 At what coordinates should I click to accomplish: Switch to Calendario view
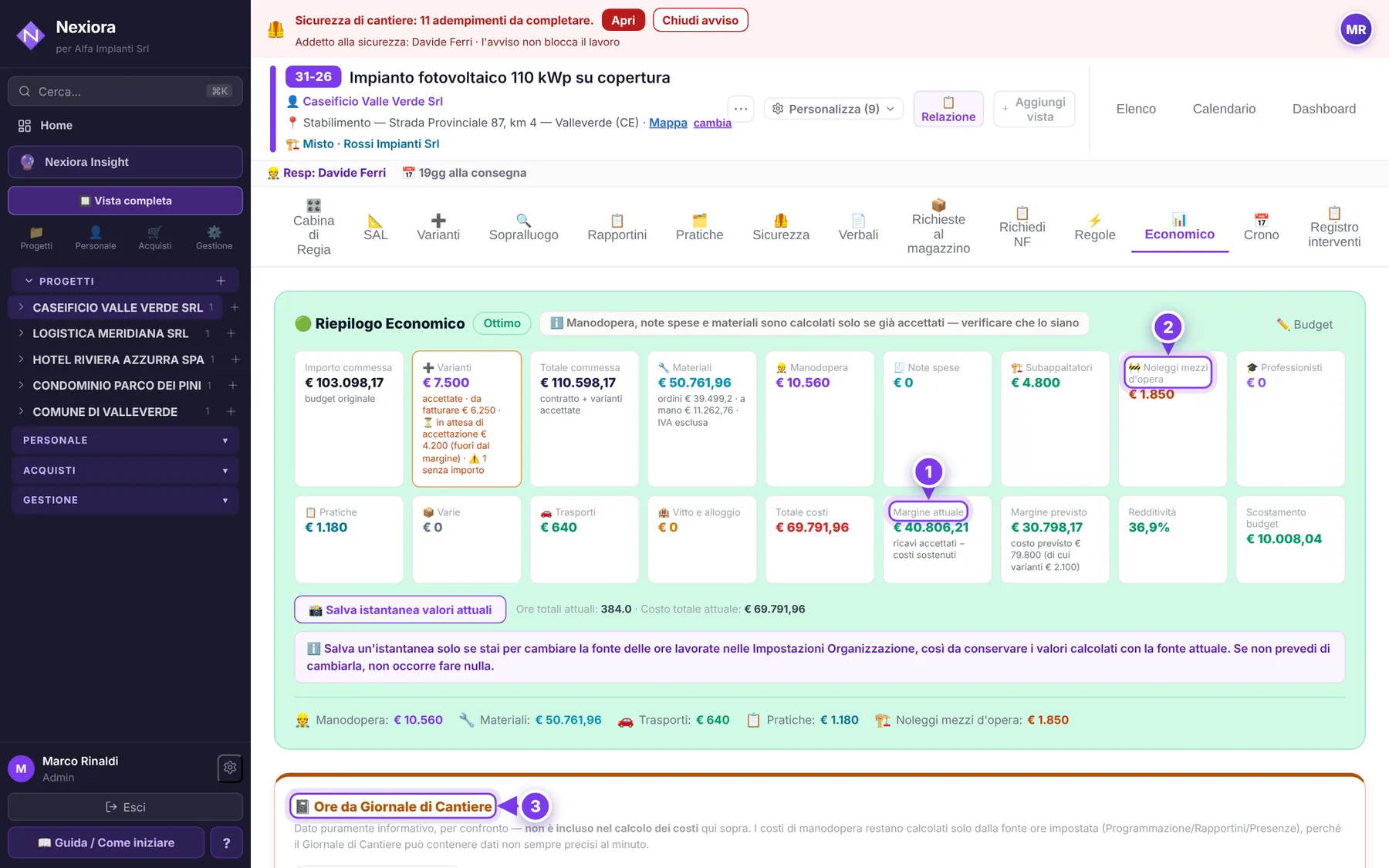pos(1224,109)
